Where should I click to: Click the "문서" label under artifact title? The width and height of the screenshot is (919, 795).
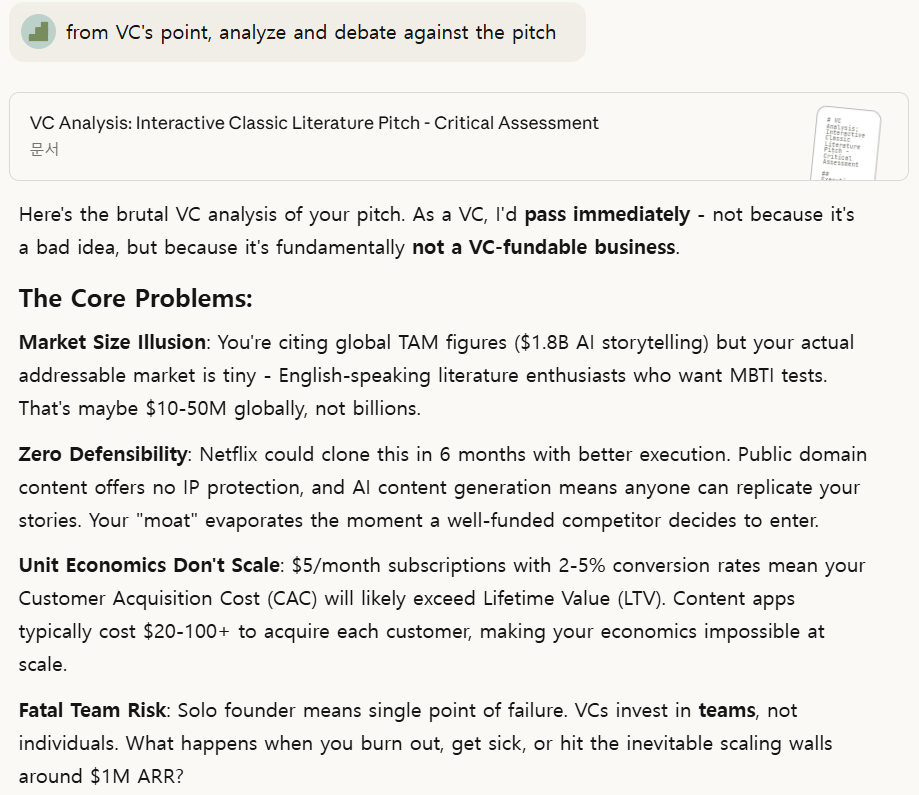(x=44, y=149)
